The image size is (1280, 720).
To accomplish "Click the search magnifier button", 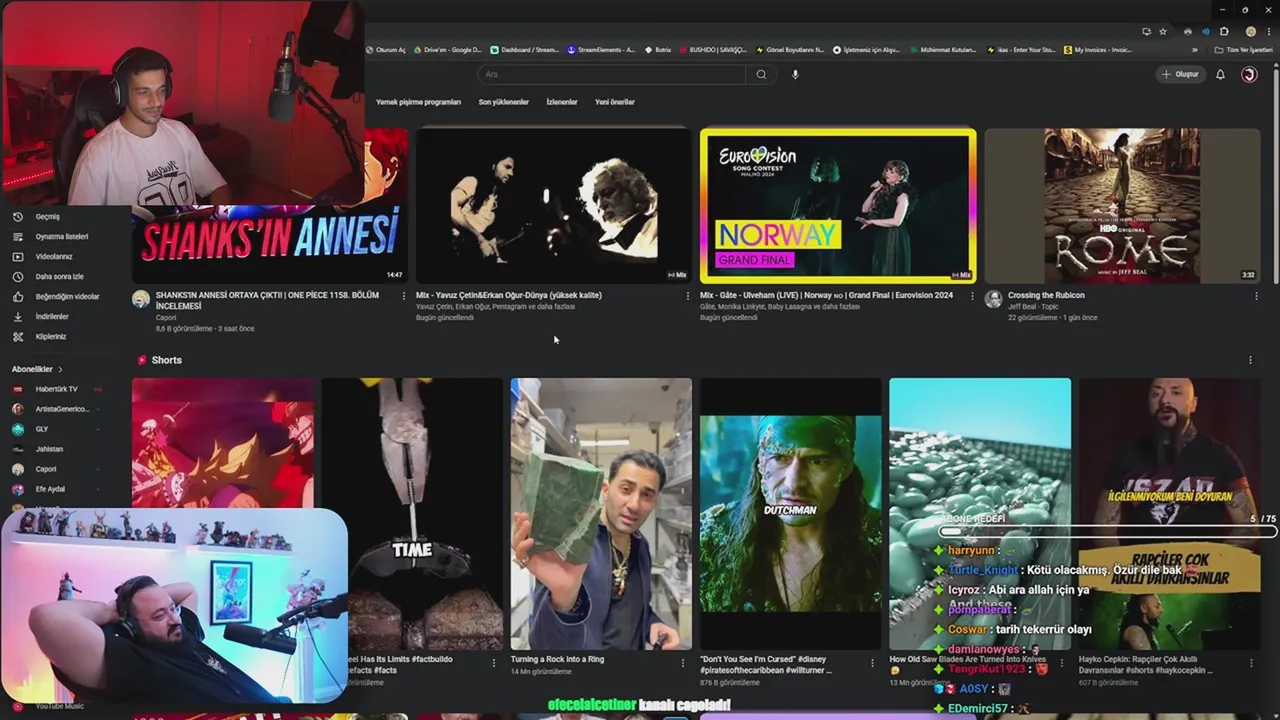I will coord(761,74).
